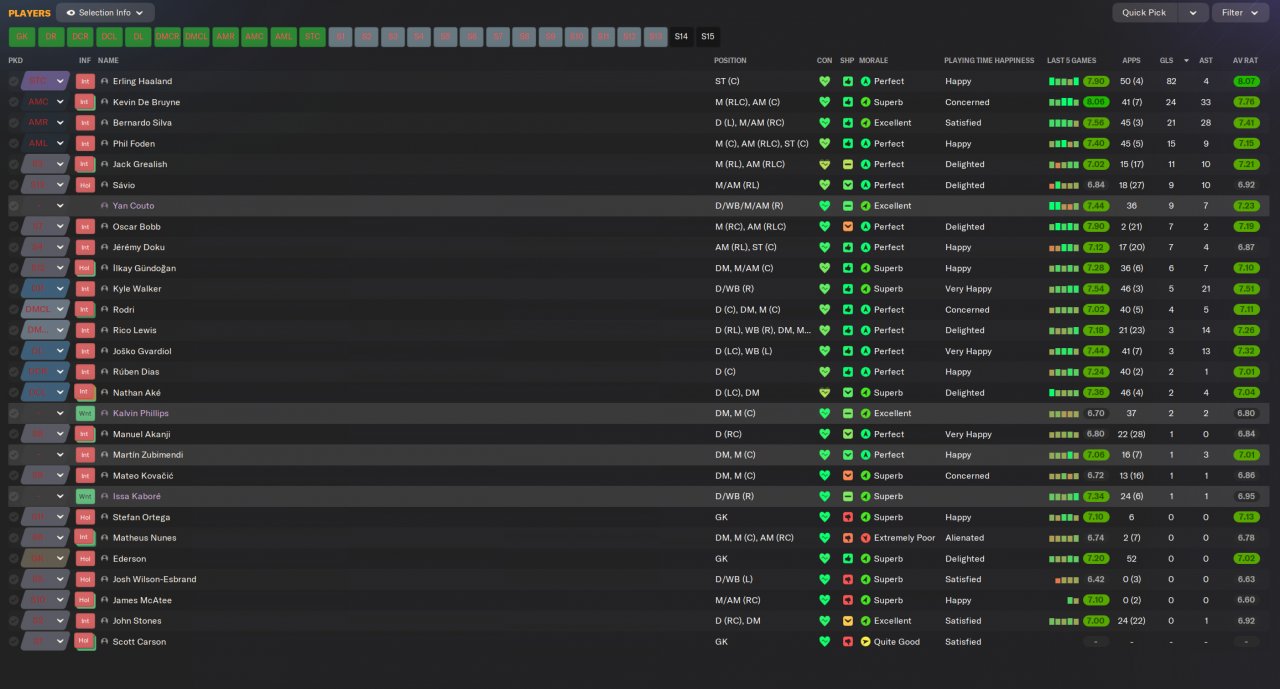The height and width of the screenshot is (689, 1280).
Task: Toggle the picked circle for Rúben Dias
Action: [14, 372]
